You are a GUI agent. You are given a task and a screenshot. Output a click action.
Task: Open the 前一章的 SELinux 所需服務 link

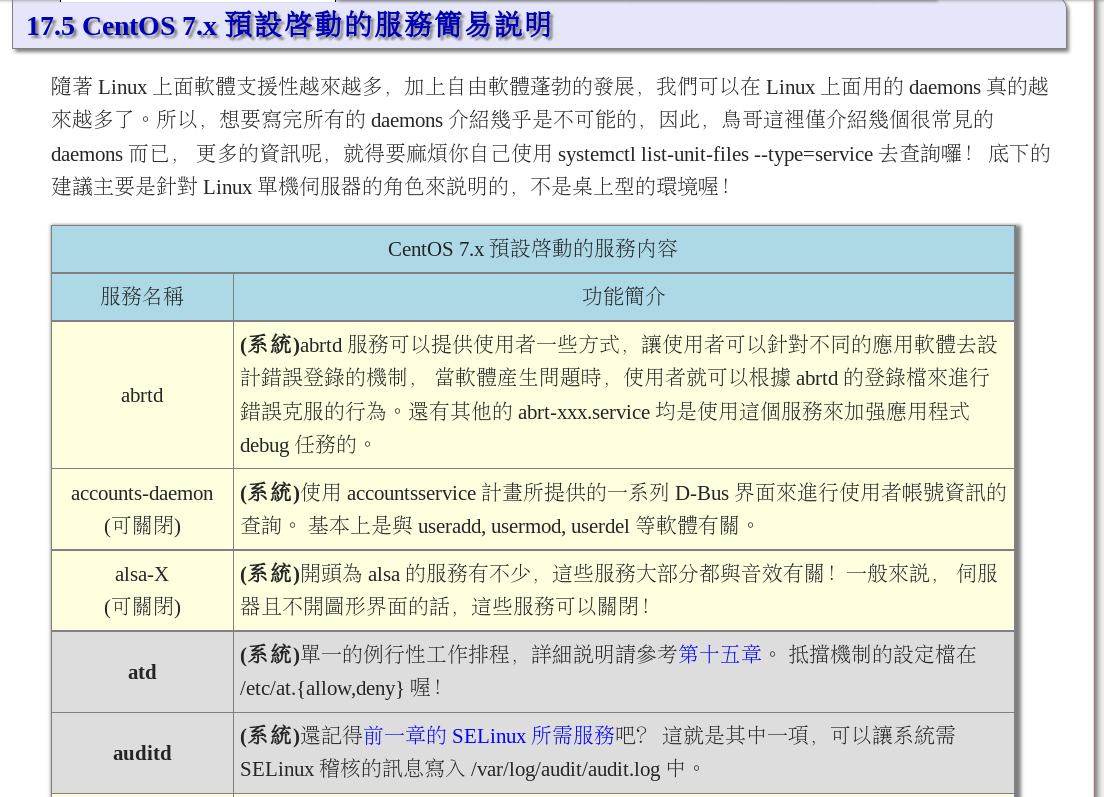point(489,736)
